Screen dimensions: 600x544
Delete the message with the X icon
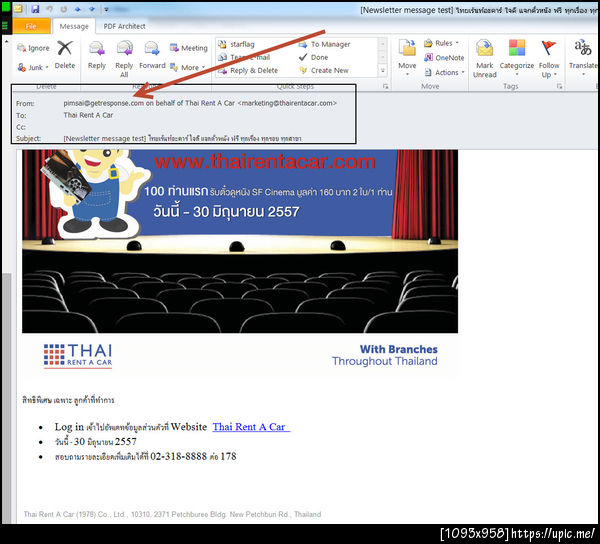tap(65, 55)
